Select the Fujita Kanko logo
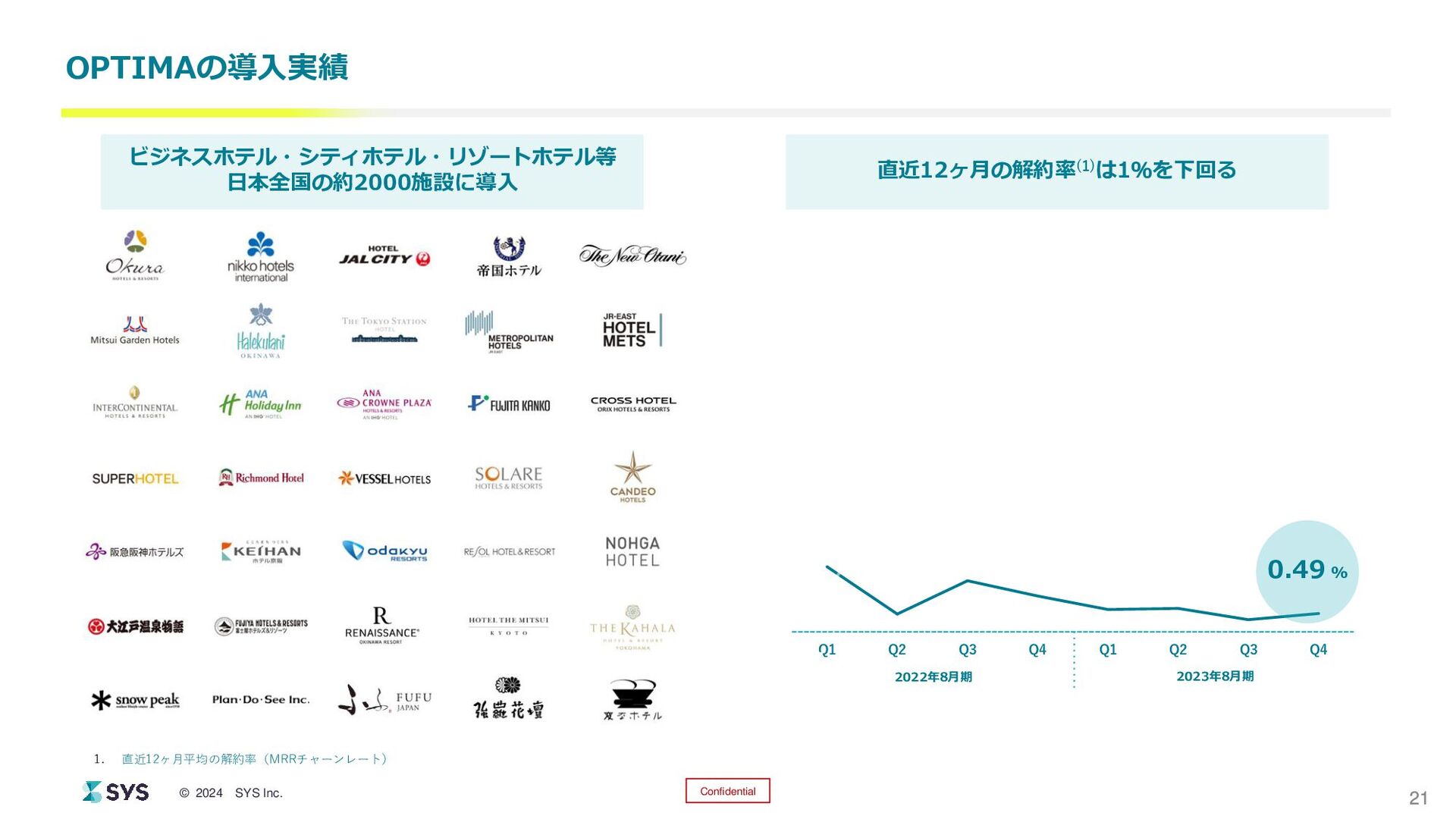This screenshot has width=1456, height=819. click(509, 404)
